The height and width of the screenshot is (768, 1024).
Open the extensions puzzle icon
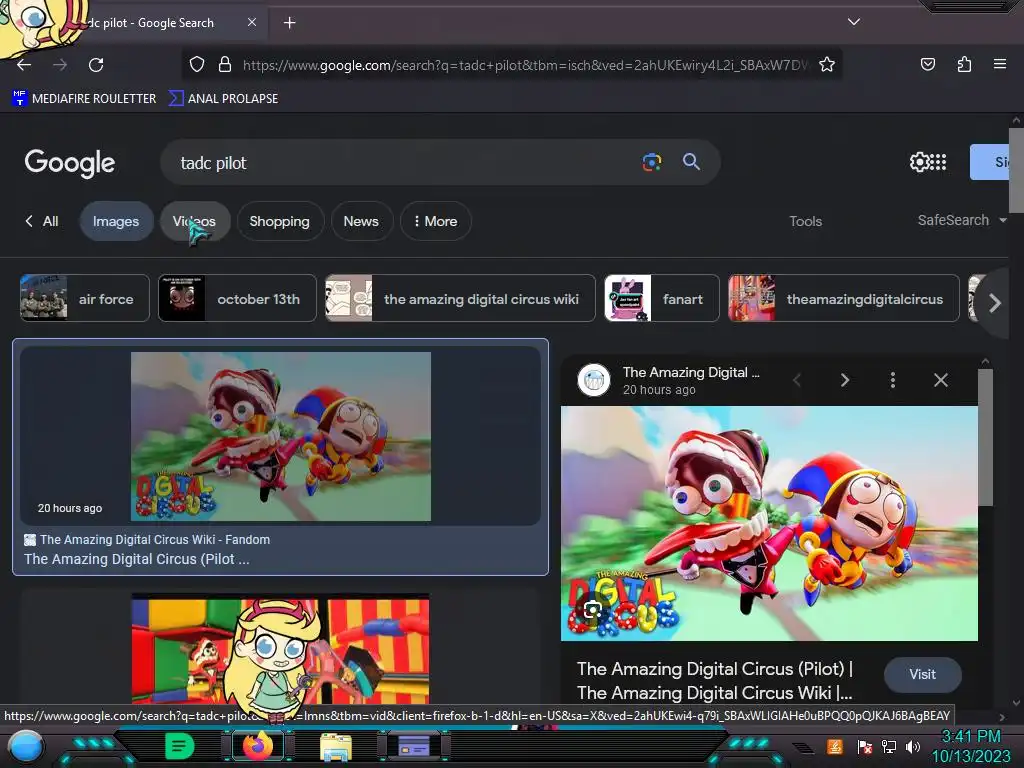click(964, 64)
